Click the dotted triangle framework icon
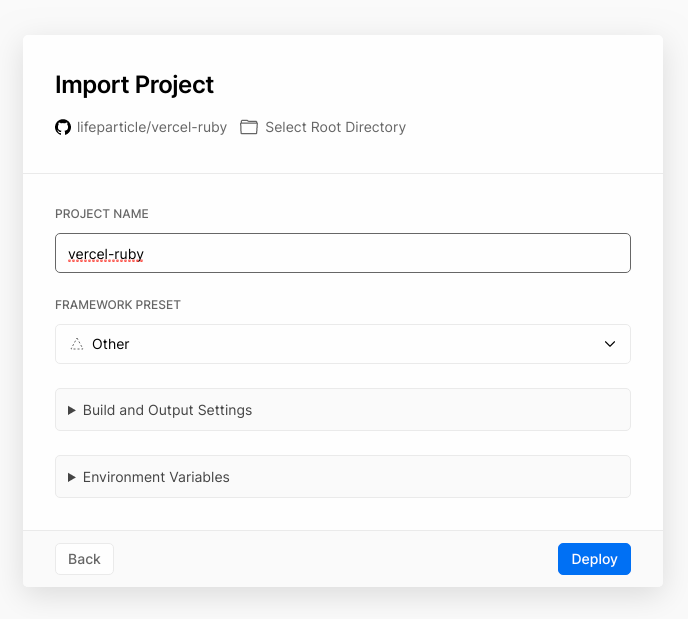Image resolution: width=688 pixels, height=619 pixels. tap(77, 344)
